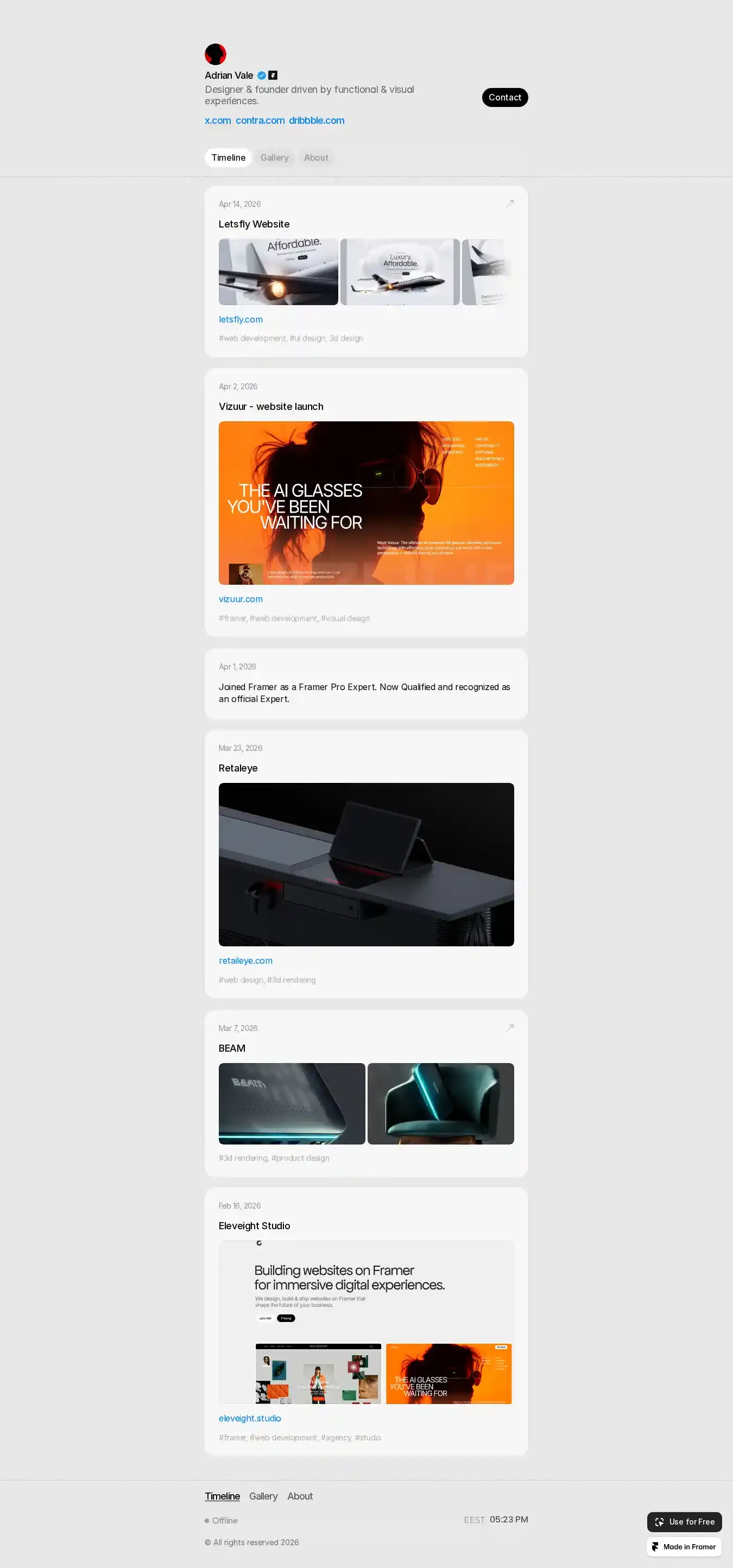This screenshot has width=733, height=1568.
Task: Click the Eleveight Studio card title
Action: 255,1226
